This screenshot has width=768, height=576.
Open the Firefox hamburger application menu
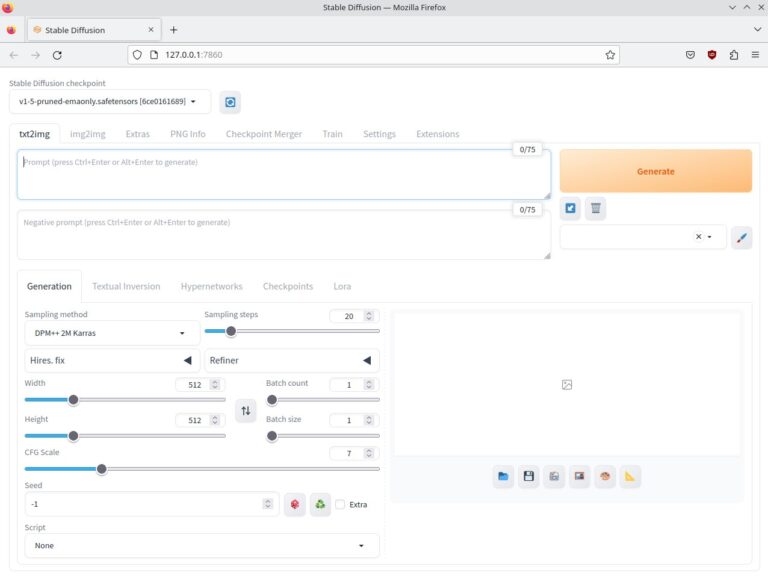point(755,55)
